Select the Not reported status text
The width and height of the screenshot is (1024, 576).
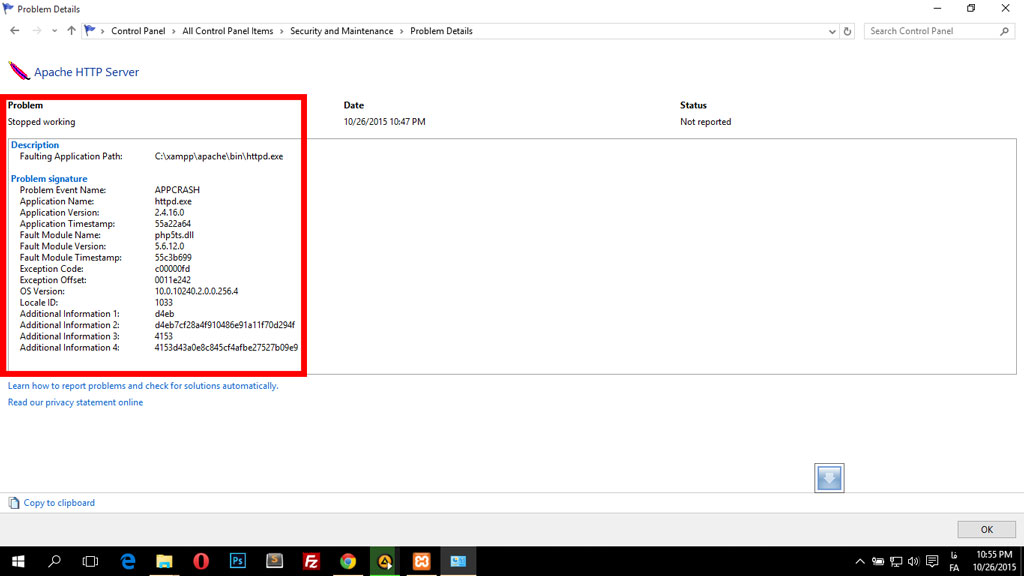click(x=705, y=122)
